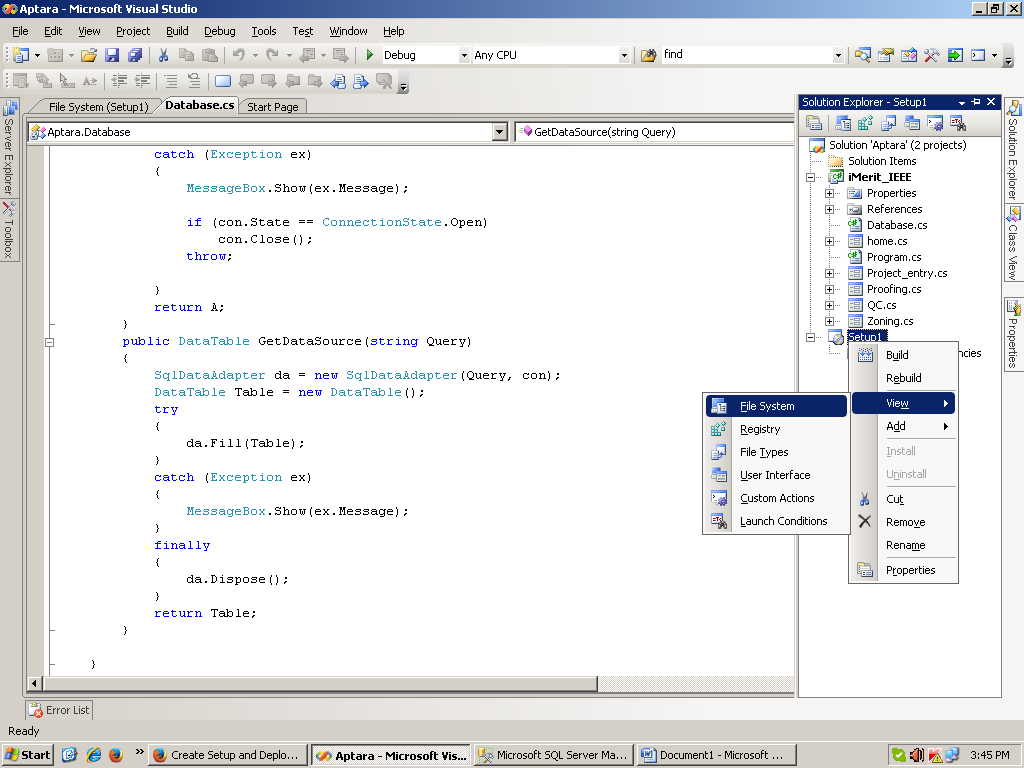Collapse the GetDataSource method code block
This screenshot has height=768, width=1024.
pyautogui.click(x=50, y=342)
